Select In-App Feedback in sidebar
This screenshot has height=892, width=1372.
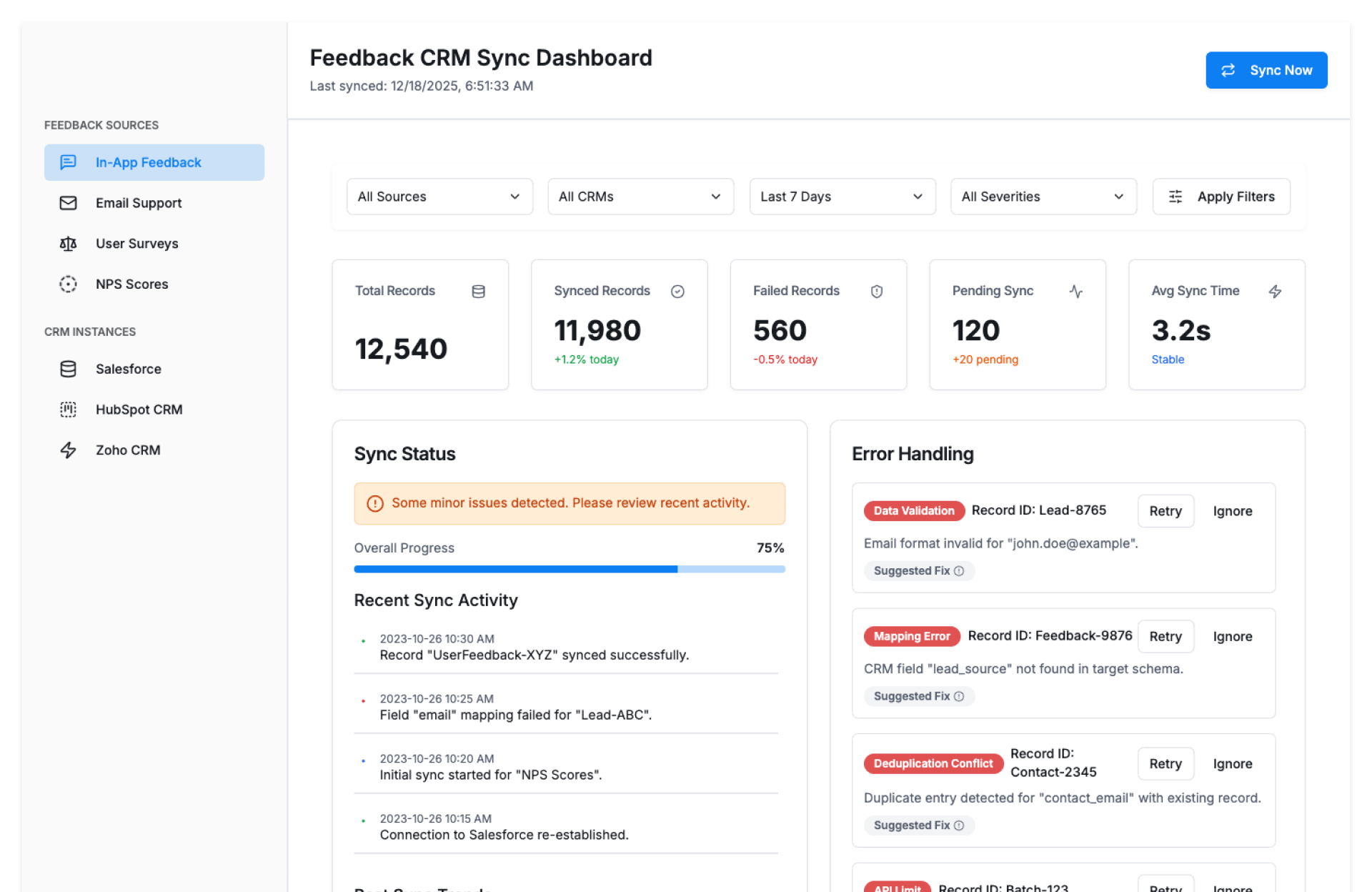point(154,163)
